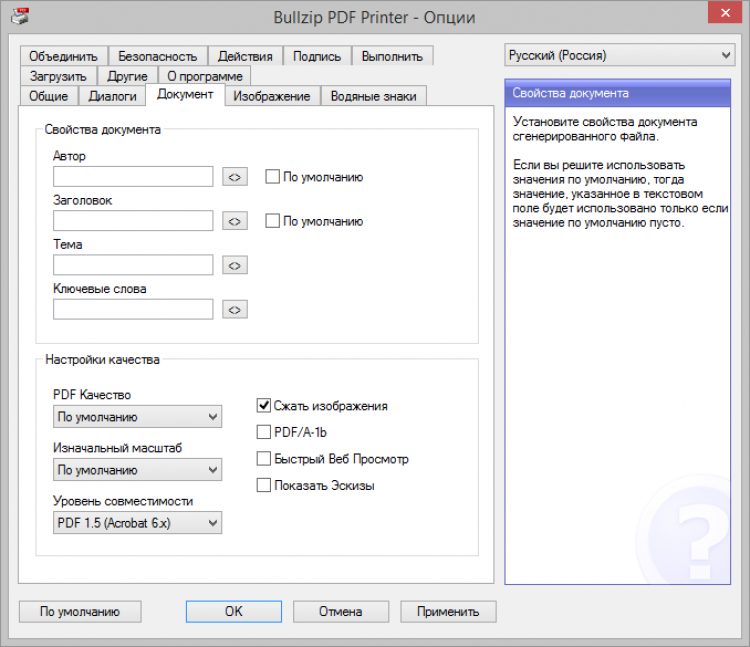Open the PDF Качество dropdown

point(137,417)
